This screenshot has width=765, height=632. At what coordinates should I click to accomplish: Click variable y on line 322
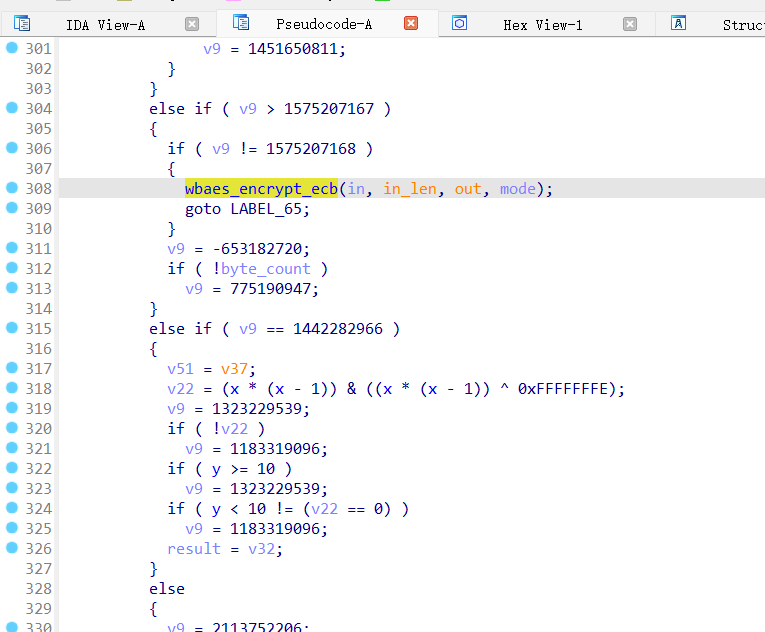click(x=216, y=469)
